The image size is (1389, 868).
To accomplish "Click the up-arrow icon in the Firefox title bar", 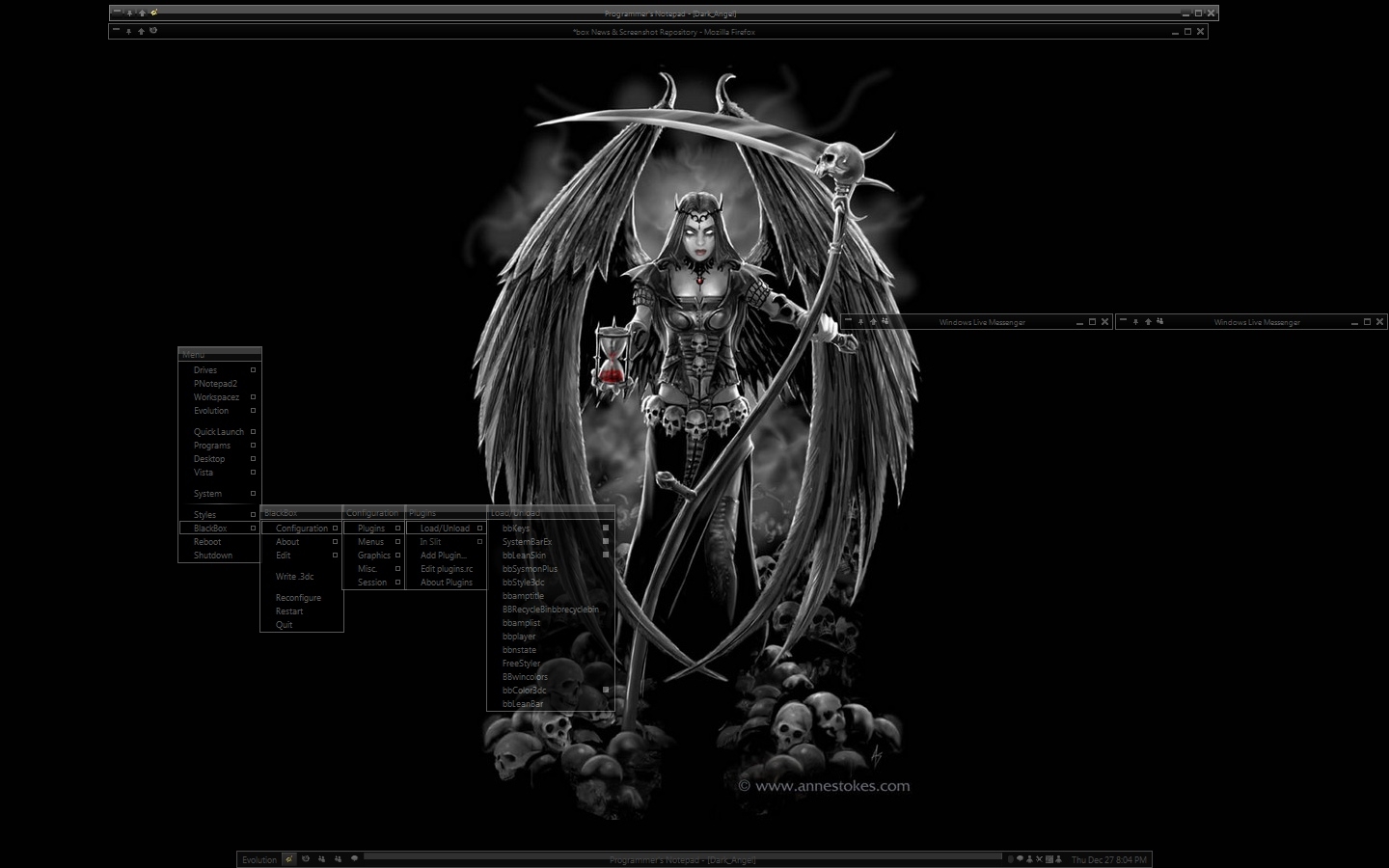I will (x=141, y=31).
